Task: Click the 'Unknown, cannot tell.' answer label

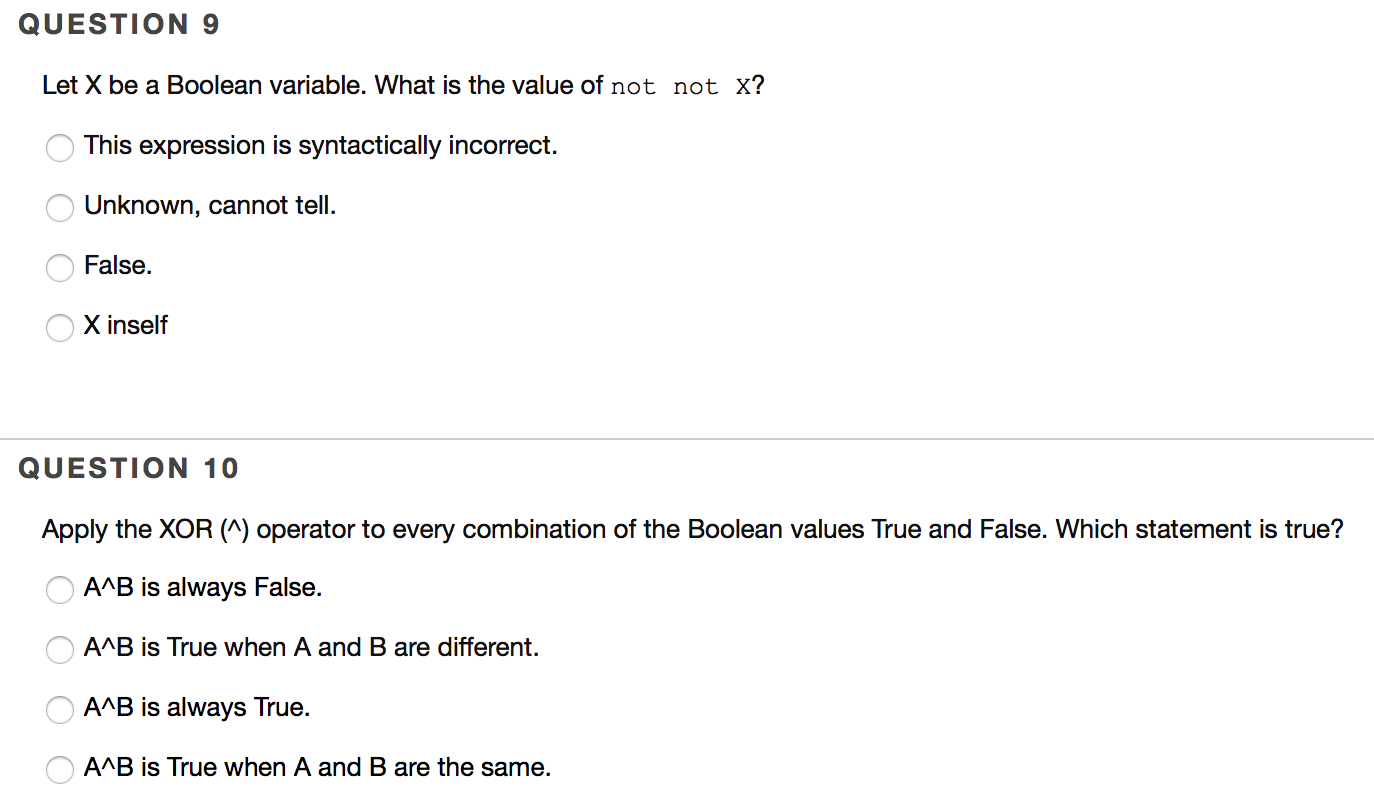Action: click(210, 206)
